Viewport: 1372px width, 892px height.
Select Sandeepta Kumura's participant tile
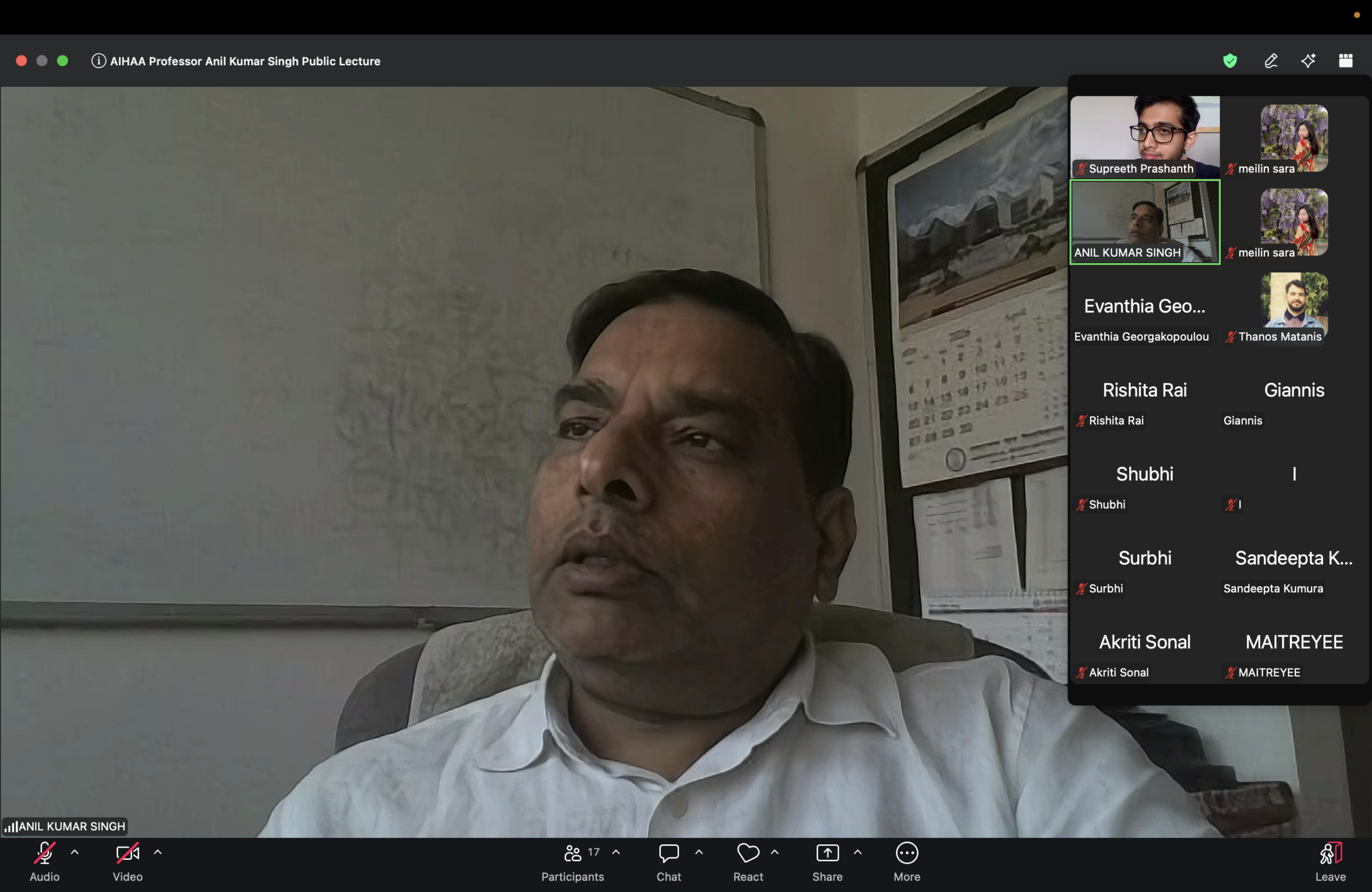(x=1294, y=558)
